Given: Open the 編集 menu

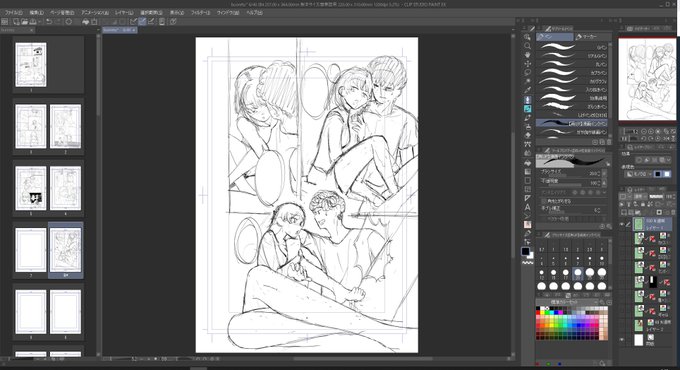Looking at the screenshot, I should click(x=36, y=13).
